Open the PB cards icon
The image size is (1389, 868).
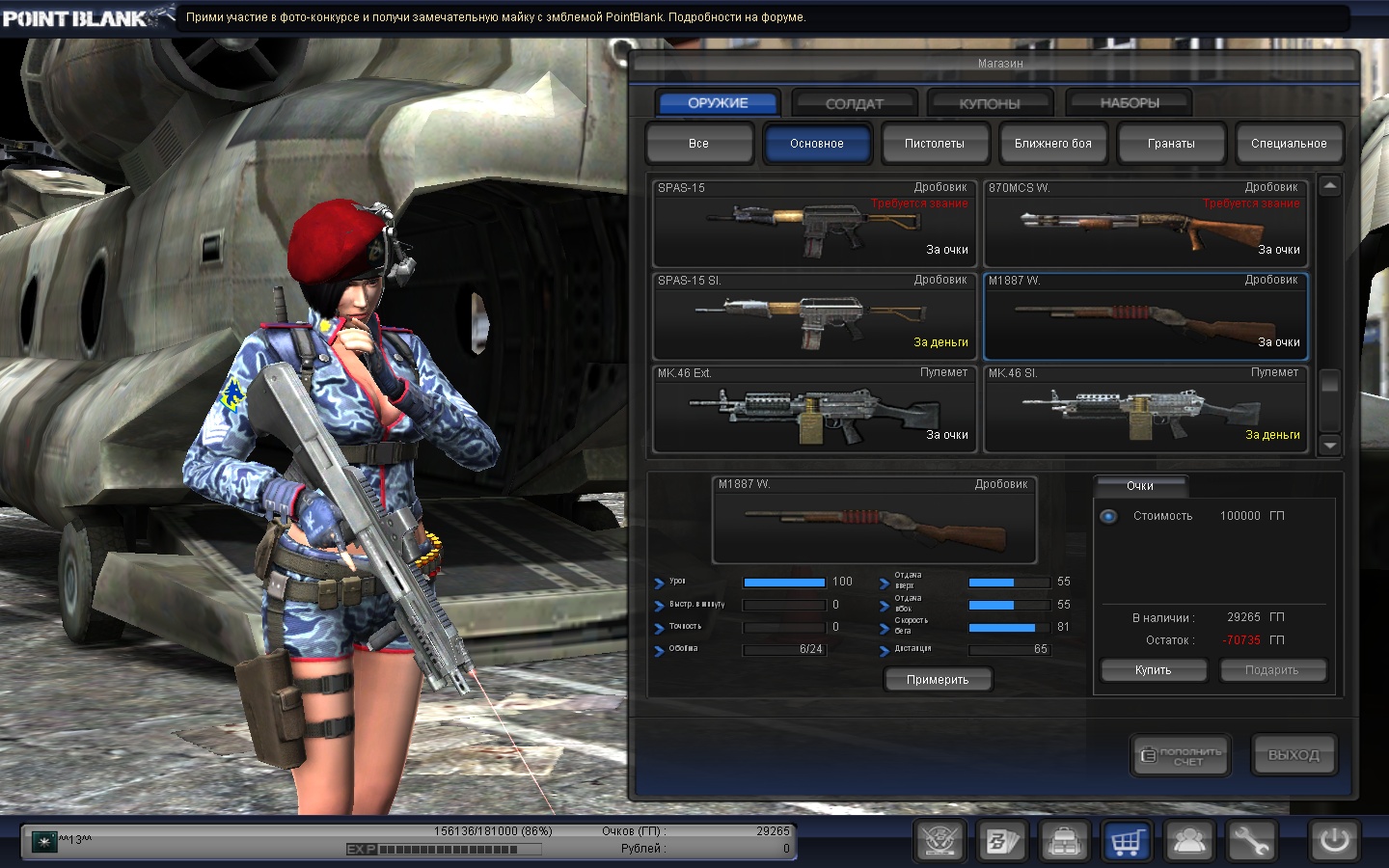tap(1001, 841)
